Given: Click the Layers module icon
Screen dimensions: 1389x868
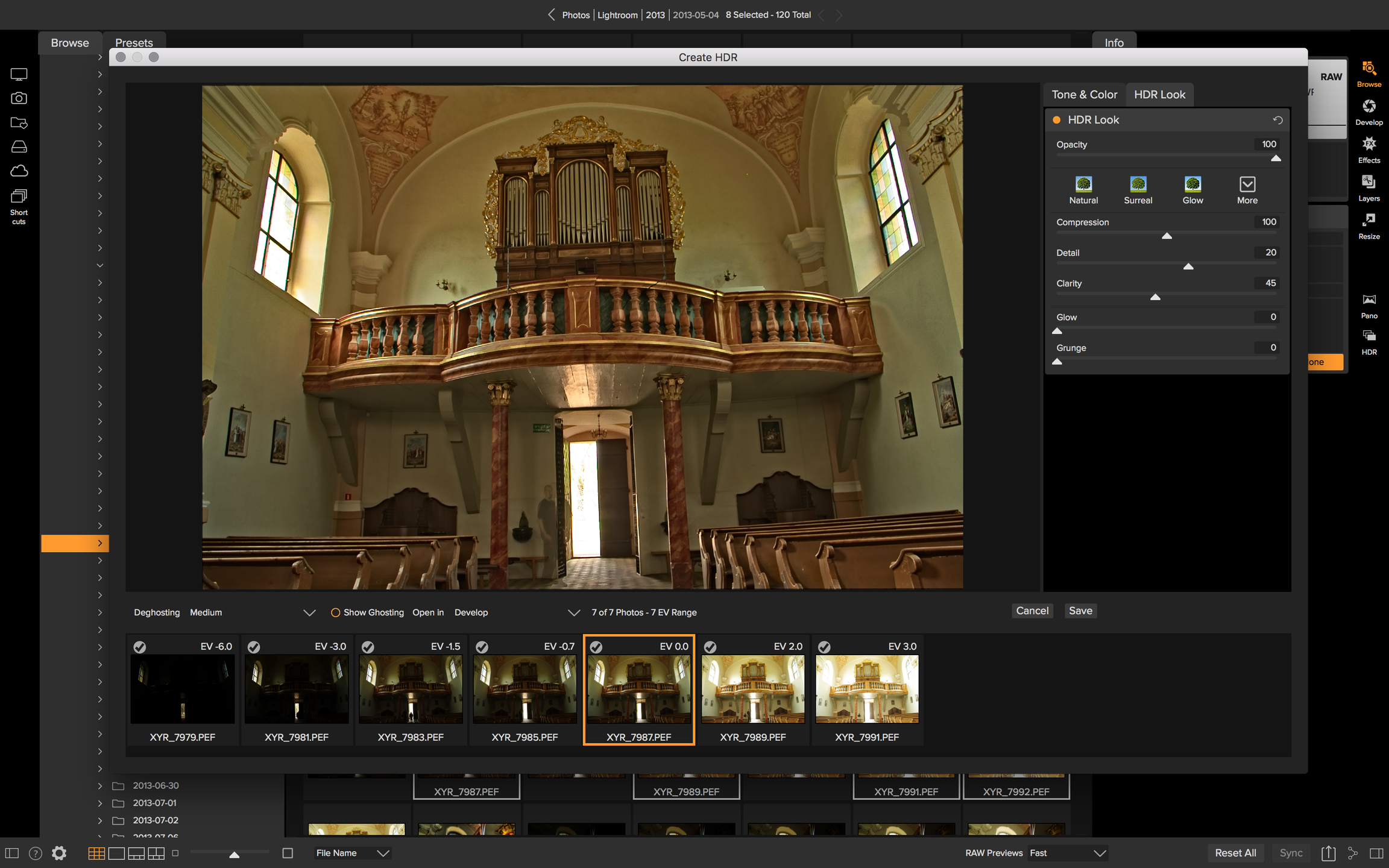Looking at the screenshot, I should pyautogui.click(x=1369, y=183).
